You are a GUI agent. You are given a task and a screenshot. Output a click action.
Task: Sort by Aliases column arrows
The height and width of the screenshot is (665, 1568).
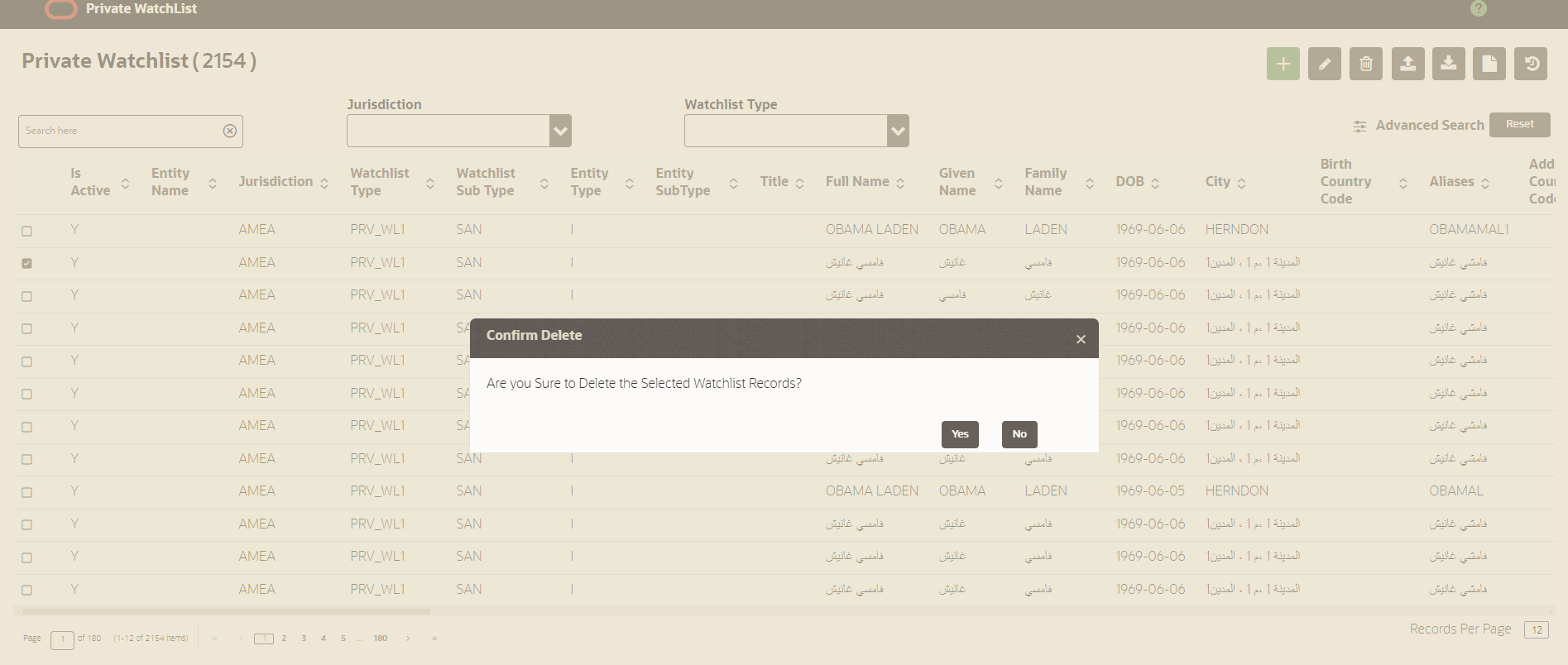point(1485,183)
